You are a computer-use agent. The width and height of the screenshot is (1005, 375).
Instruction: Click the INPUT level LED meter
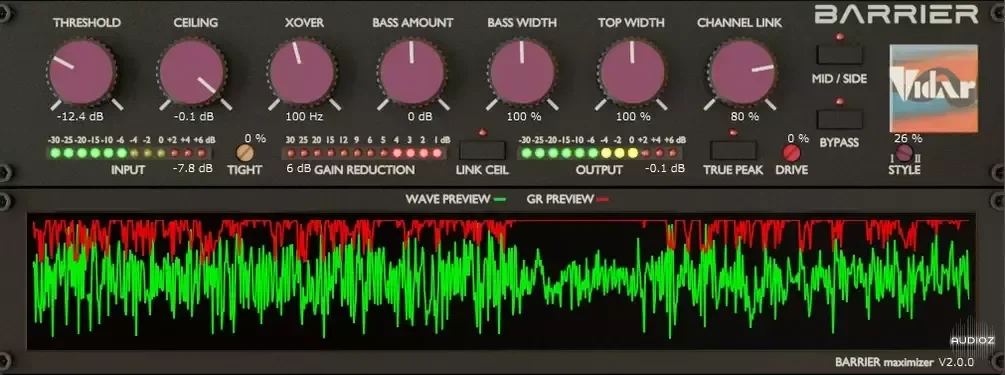pos(129,153)
